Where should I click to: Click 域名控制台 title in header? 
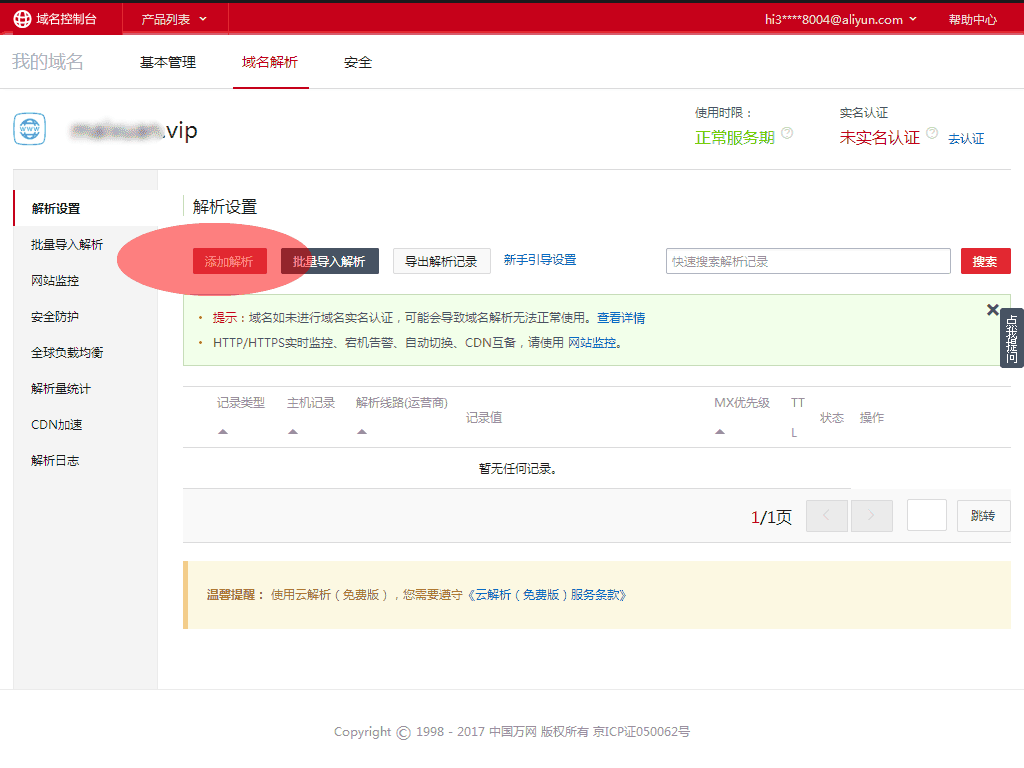(x=67, y=19)
